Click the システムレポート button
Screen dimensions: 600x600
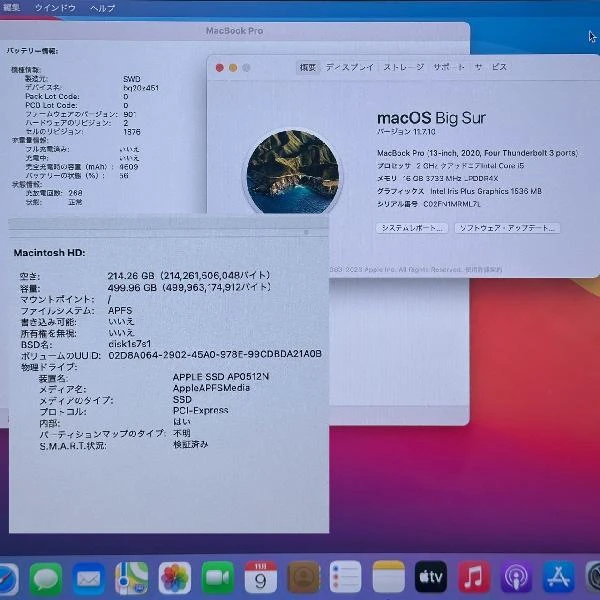point(412,228)
